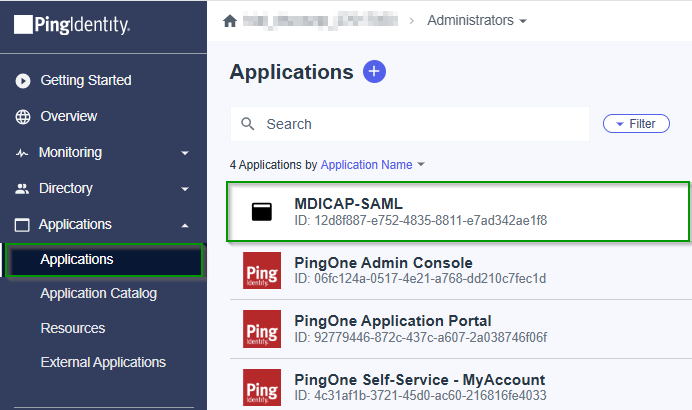Collapse the Applications menu arrow
Image resolution: width=692 pixels, height=410 pixels.
coord(185,225)
